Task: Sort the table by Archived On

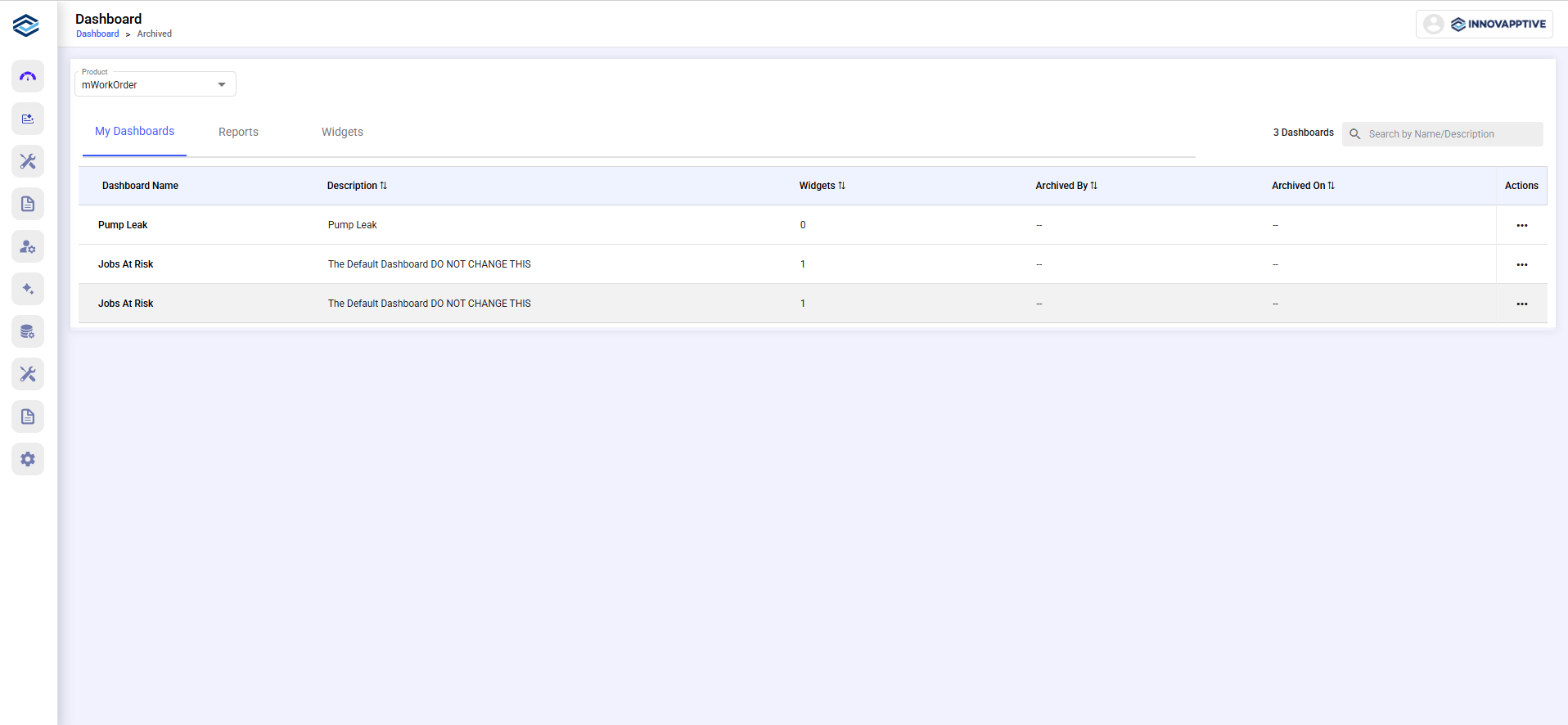Action: (1302, 186)
